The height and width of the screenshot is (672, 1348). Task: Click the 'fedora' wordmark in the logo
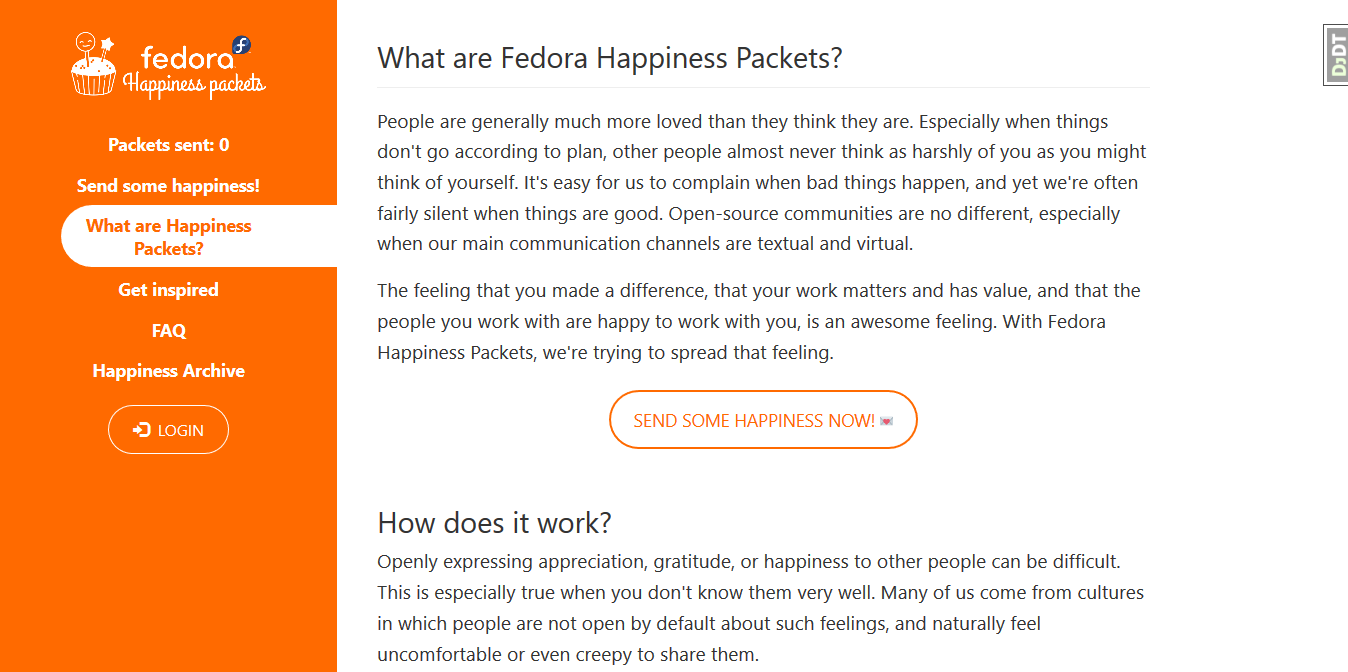(187, 58)
